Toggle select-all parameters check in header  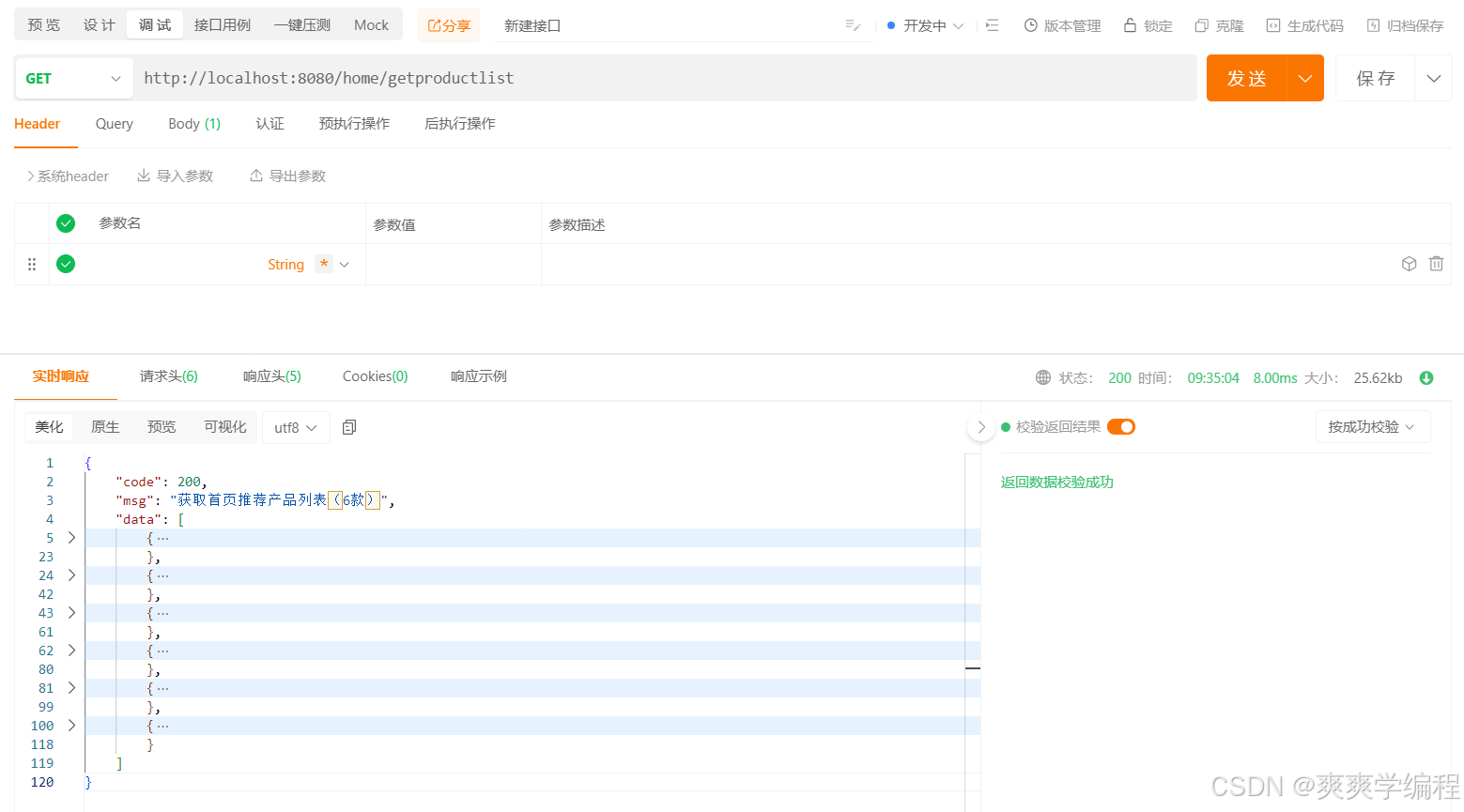(66, 223)
